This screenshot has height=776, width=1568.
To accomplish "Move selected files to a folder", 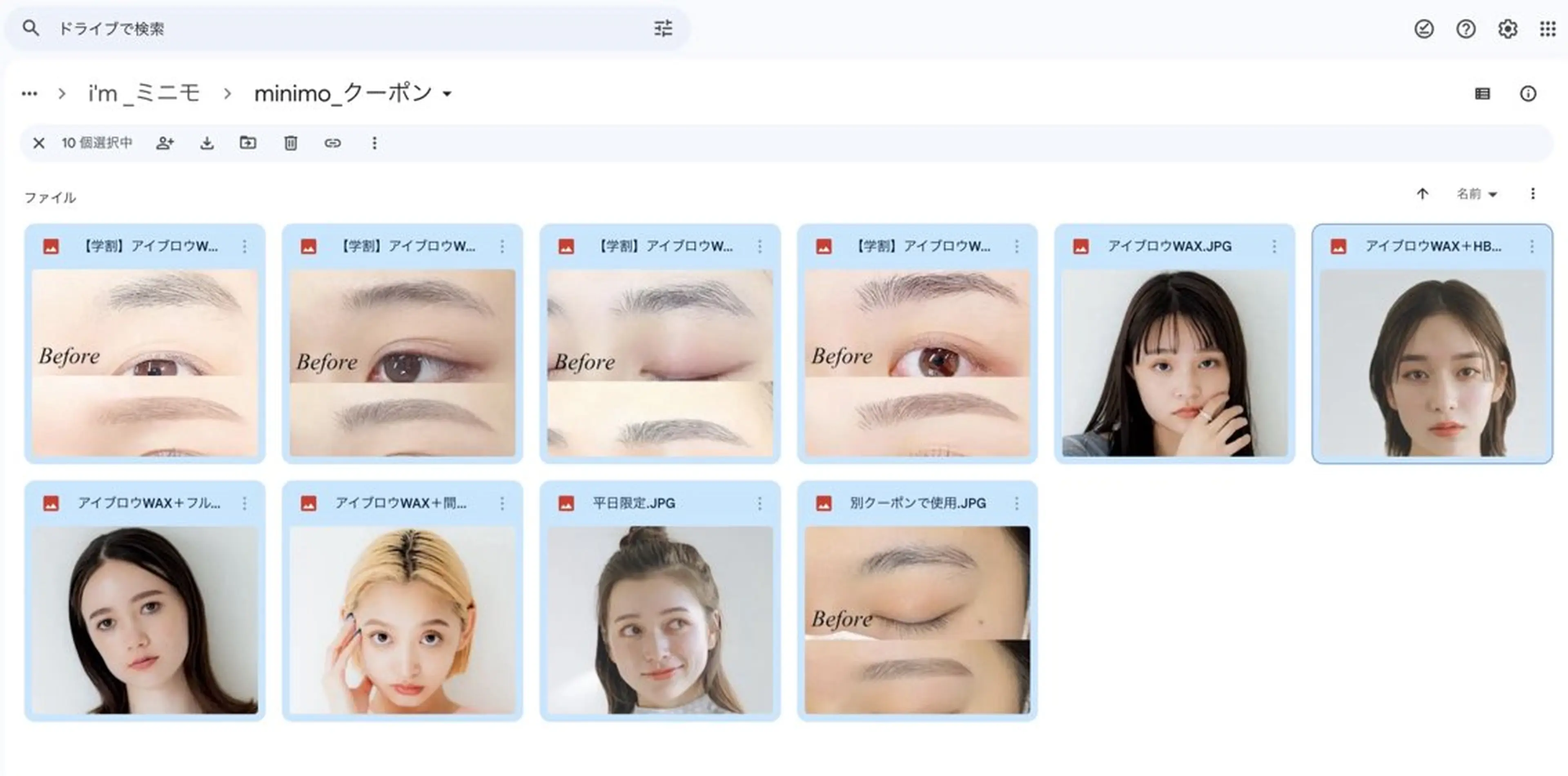I will point(248,143).
